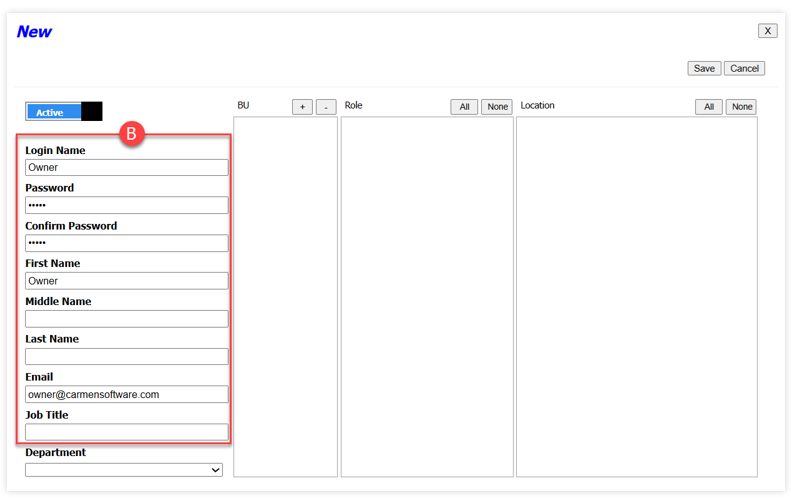Click the First Name text box
The image size is (799, 502).
[126, 281]
